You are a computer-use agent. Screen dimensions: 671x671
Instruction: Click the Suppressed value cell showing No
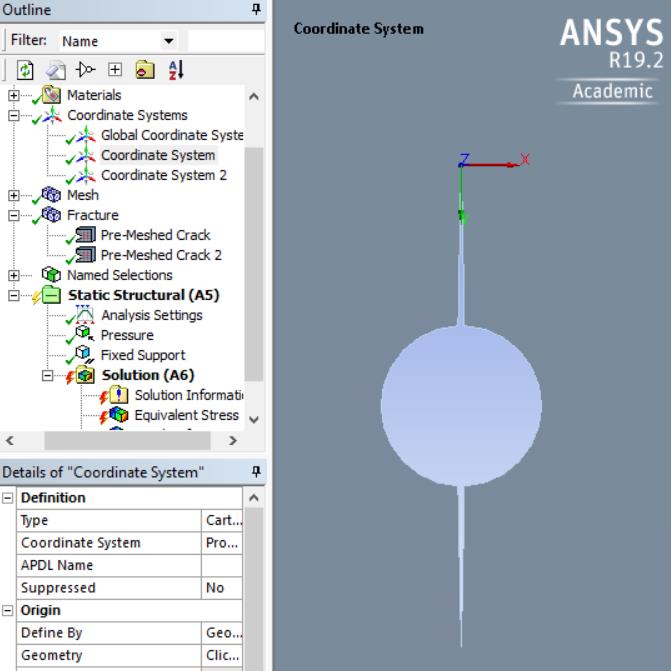pos(222,588)
